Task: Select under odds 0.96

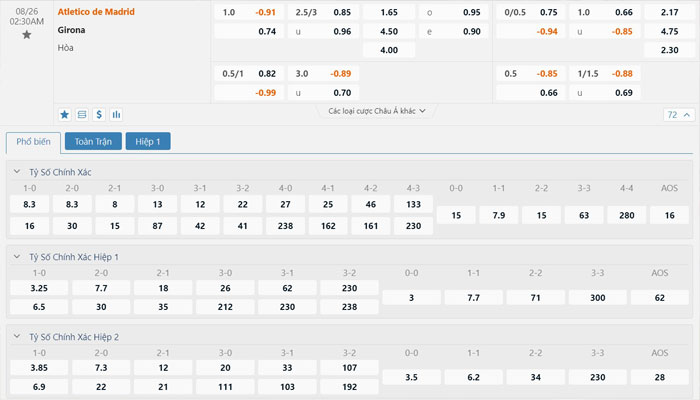Action: (323, 31)
